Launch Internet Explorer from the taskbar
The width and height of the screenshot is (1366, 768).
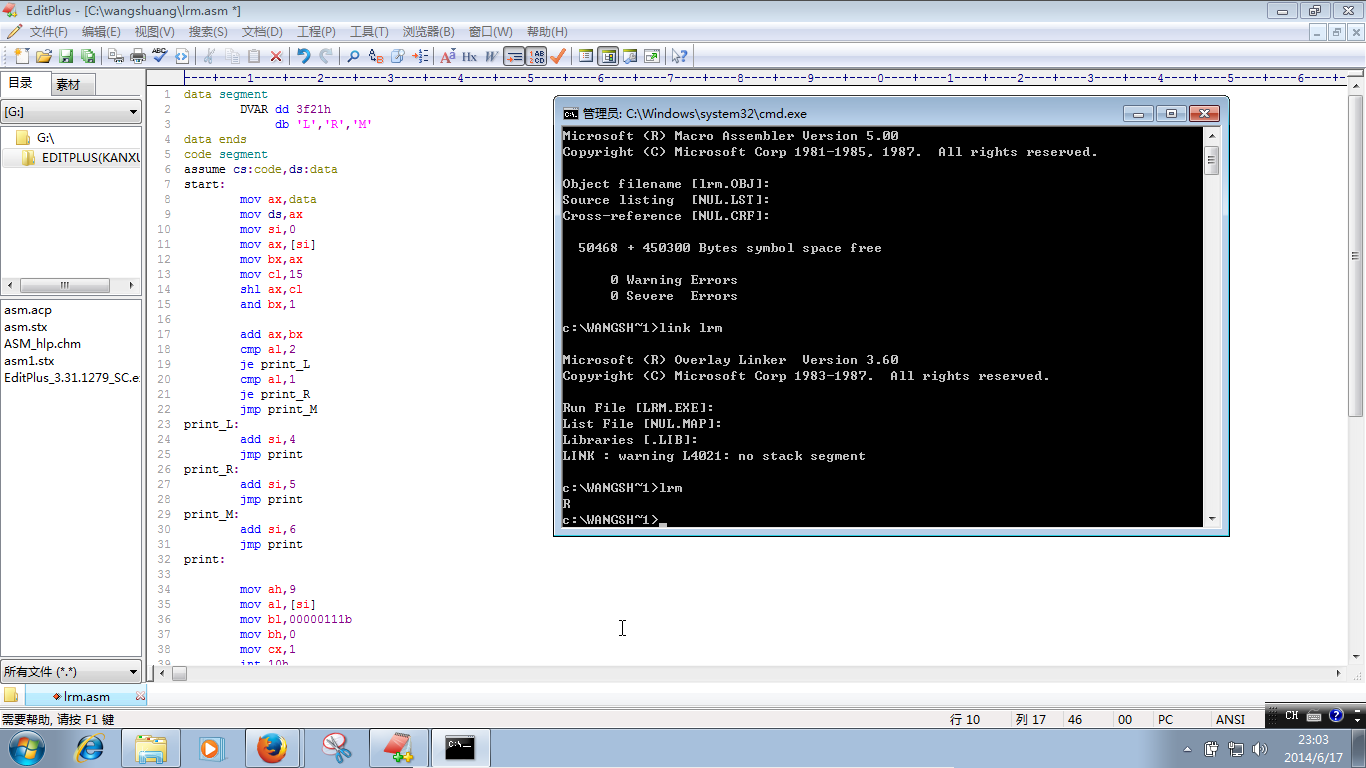(91, 748)
